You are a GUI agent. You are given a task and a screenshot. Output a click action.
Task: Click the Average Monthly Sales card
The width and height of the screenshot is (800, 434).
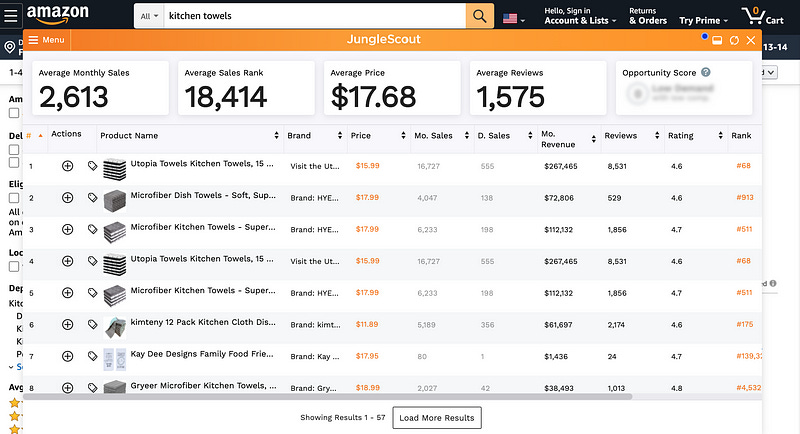[x=101, y=88]
